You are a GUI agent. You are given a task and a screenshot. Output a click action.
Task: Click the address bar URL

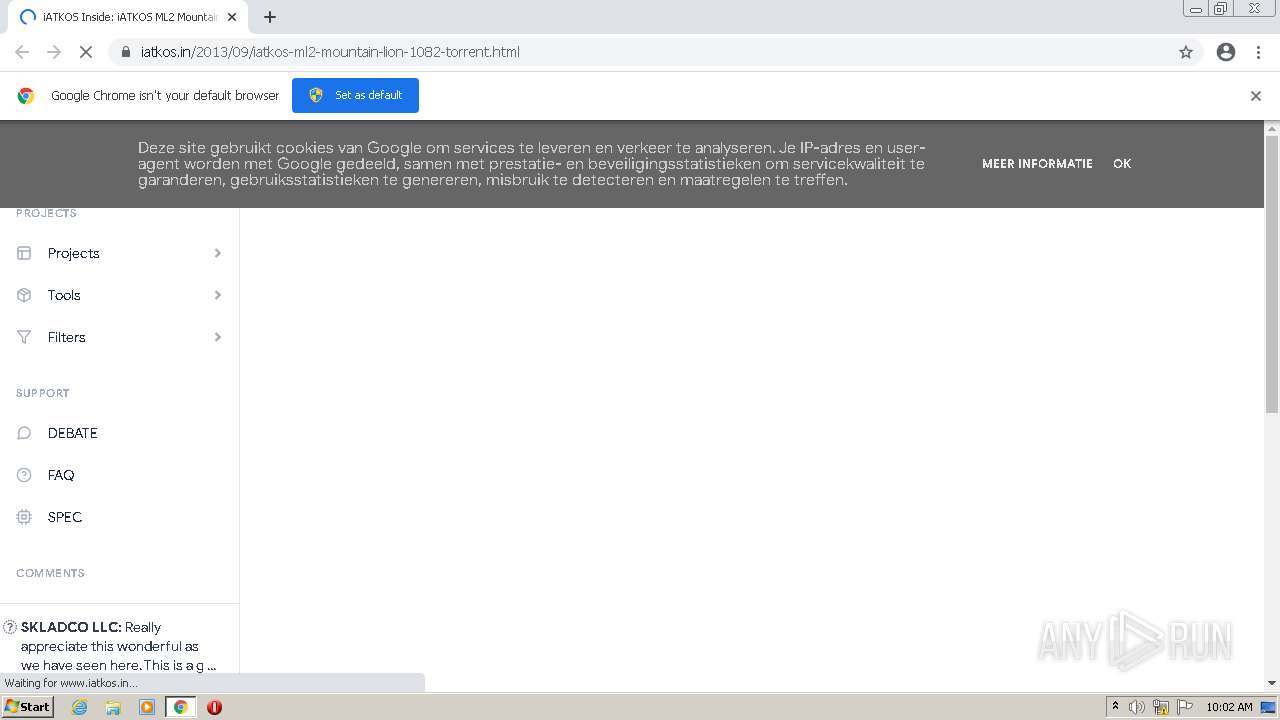330,52
